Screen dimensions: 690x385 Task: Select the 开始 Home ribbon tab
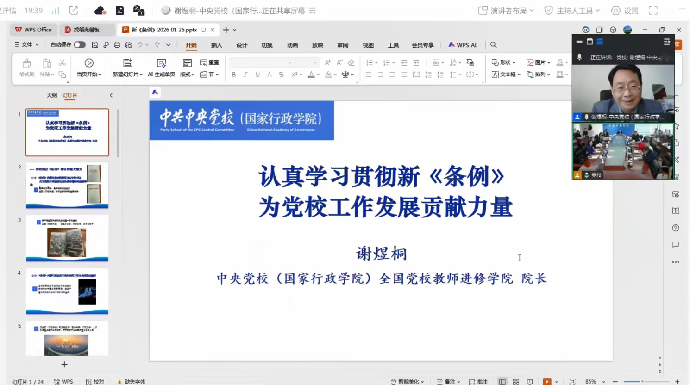(191, 45)
